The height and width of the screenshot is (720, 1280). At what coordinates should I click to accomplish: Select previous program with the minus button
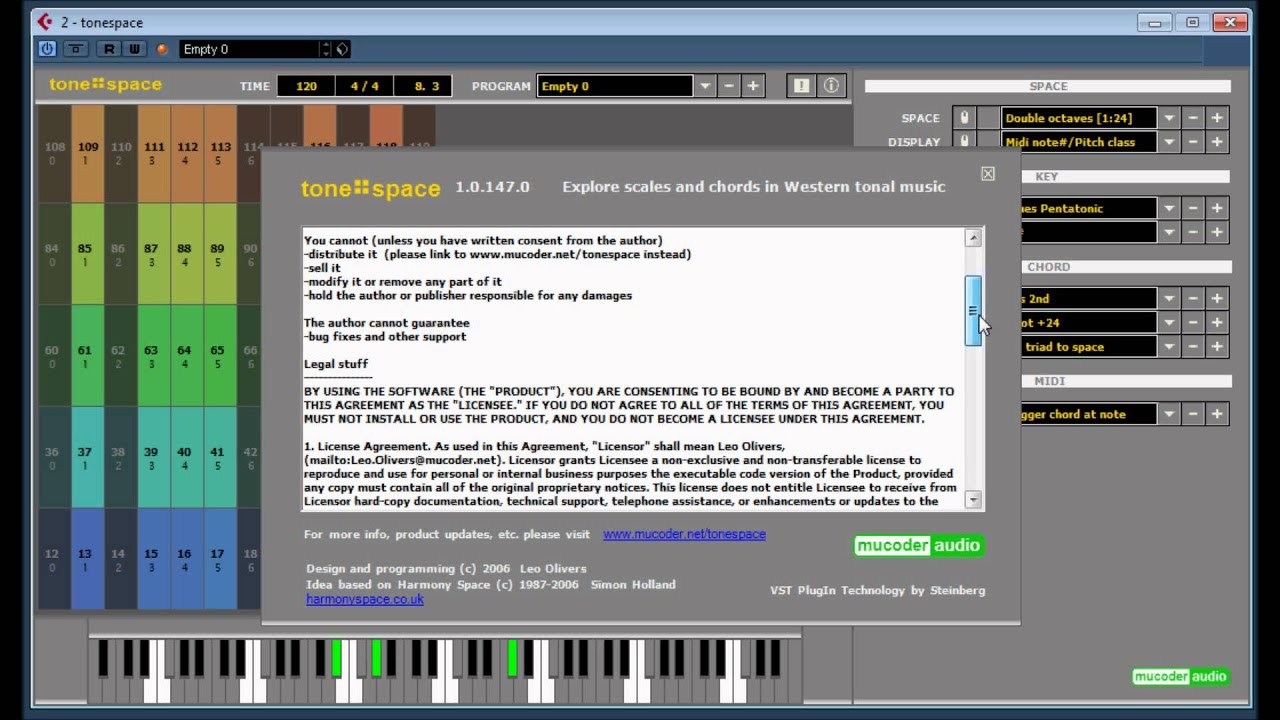(x=729, y=86)
